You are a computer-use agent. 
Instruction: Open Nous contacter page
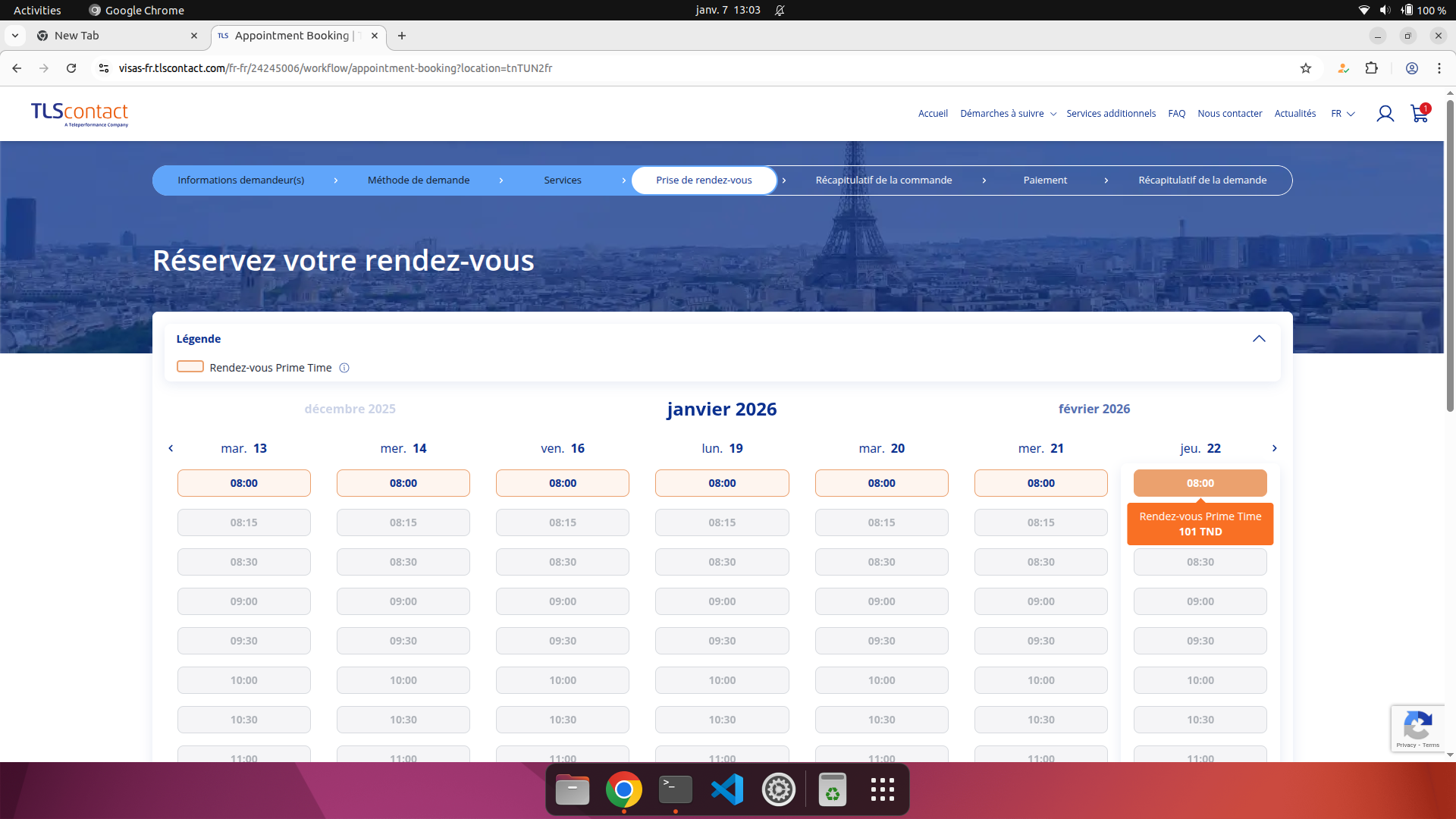pos(1229,114)
